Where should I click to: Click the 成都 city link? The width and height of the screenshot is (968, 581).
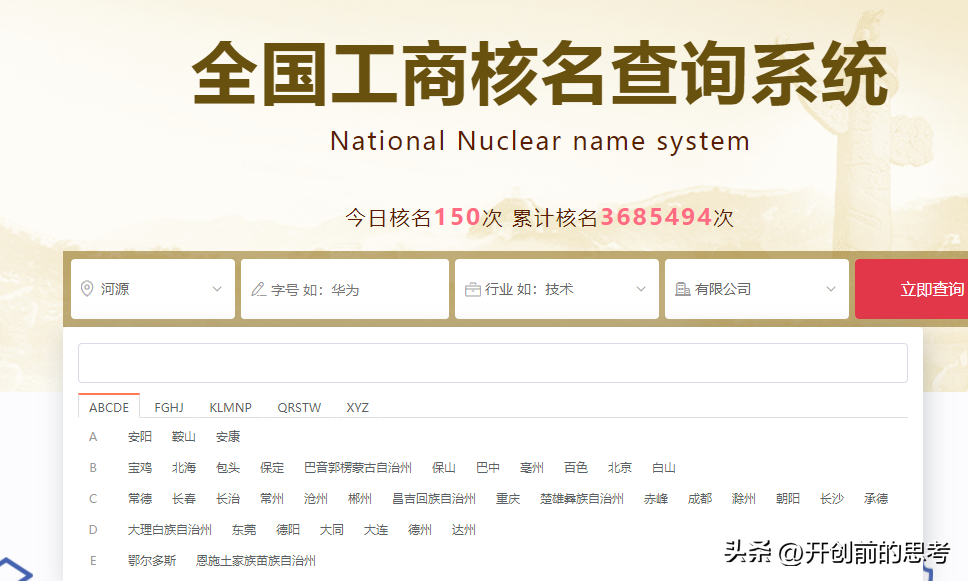pos(700,498)
